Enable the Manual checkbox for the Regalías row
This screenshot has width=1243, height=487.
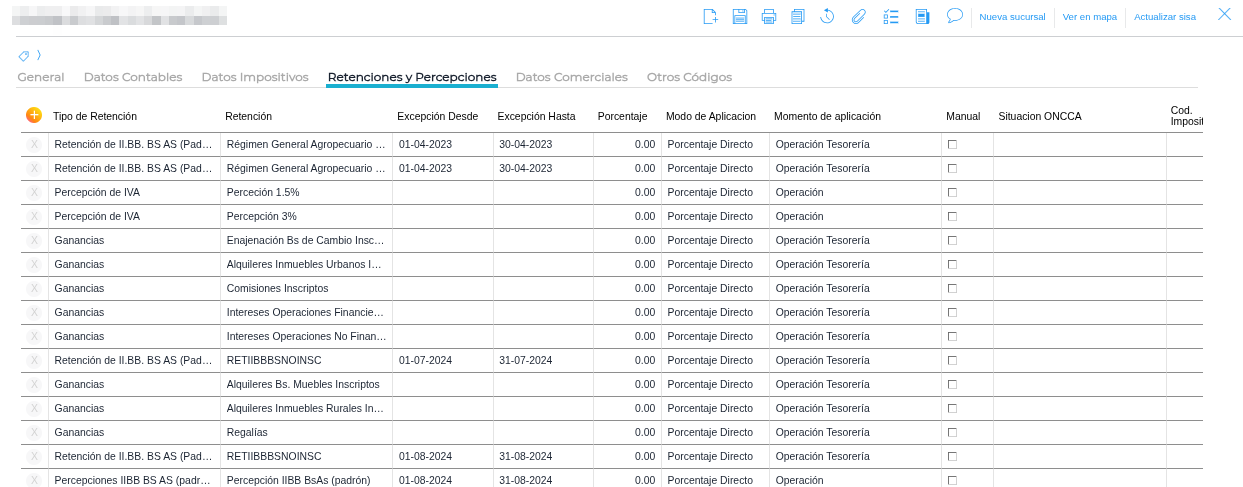[x=952, y=432]
